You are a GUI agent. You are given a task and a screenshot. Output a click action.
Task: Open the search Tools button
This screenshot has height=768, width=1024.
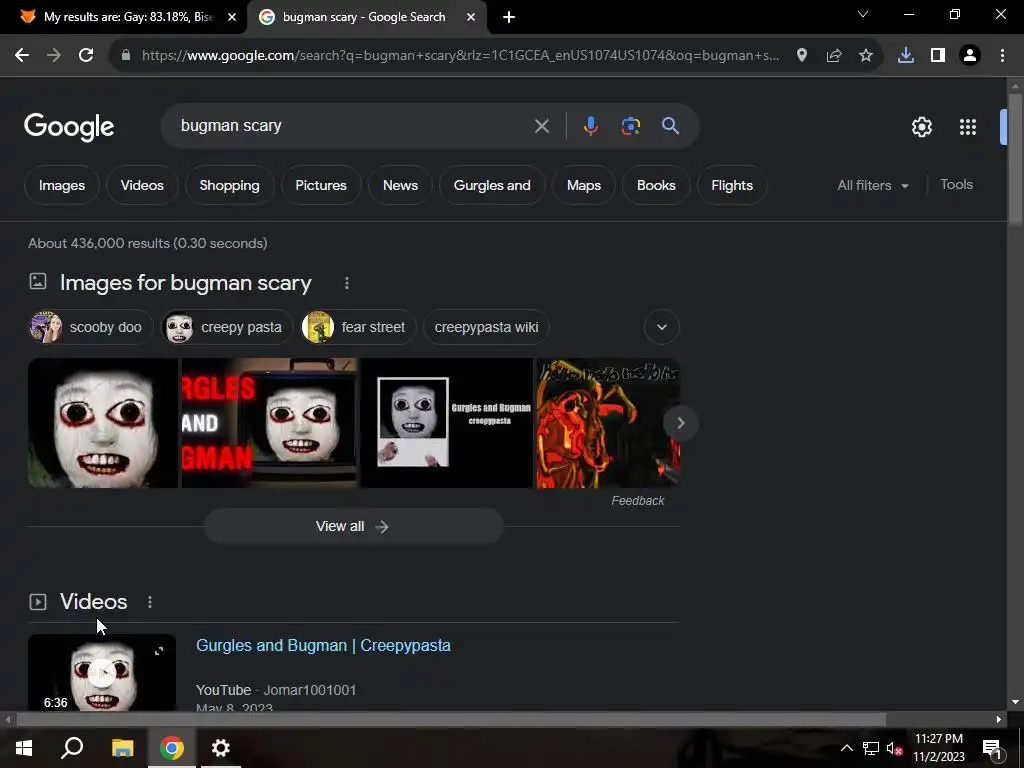click(x=956, y=185)
